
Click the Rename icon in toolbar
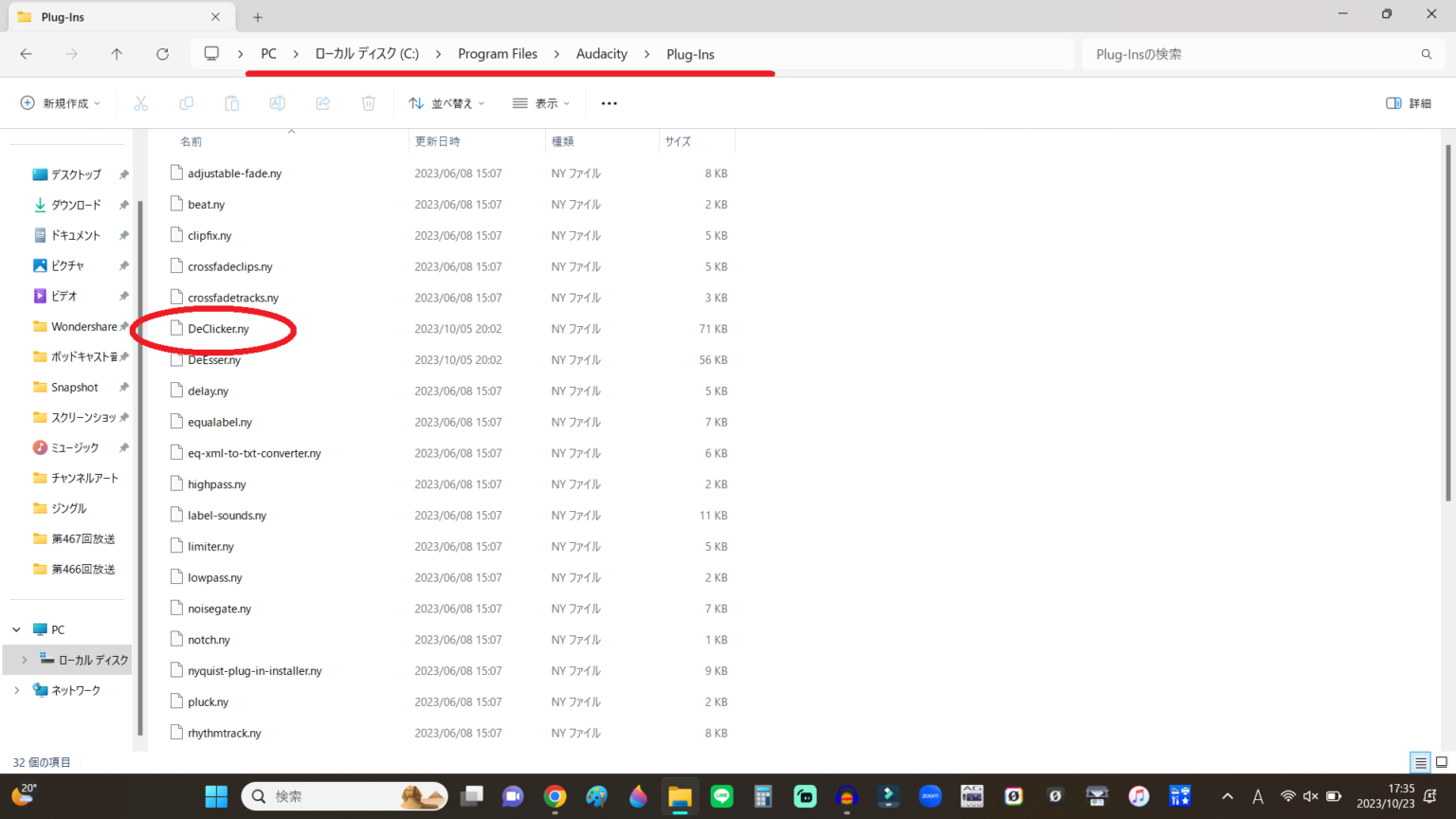[278, 103]
